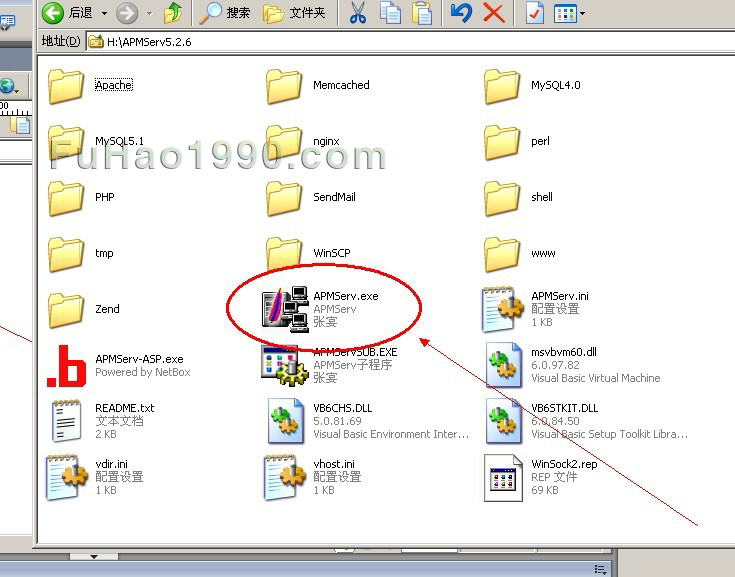Select the vhost.ini config file

pyautogui.click(x=312, y=477)
